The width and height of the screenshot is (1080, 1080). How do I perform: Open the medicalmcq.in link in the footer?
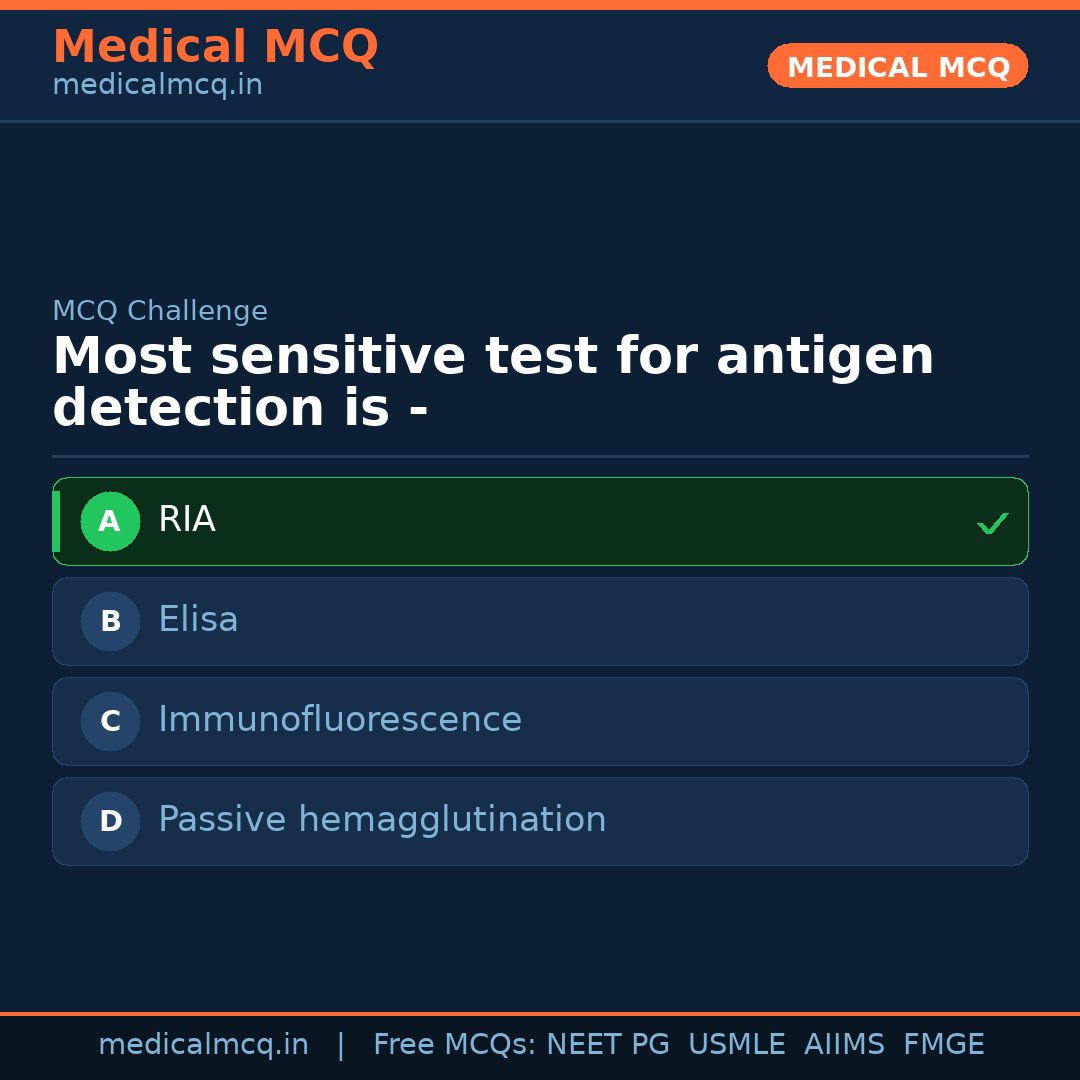pyautogui.click(x=203, y=1045)
